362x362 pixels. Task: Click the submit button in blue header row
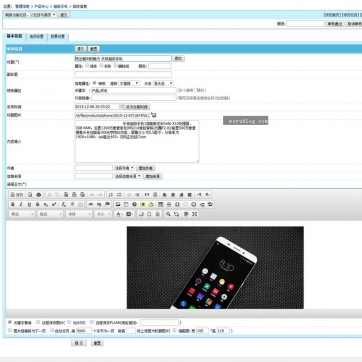tap(80, 49)
